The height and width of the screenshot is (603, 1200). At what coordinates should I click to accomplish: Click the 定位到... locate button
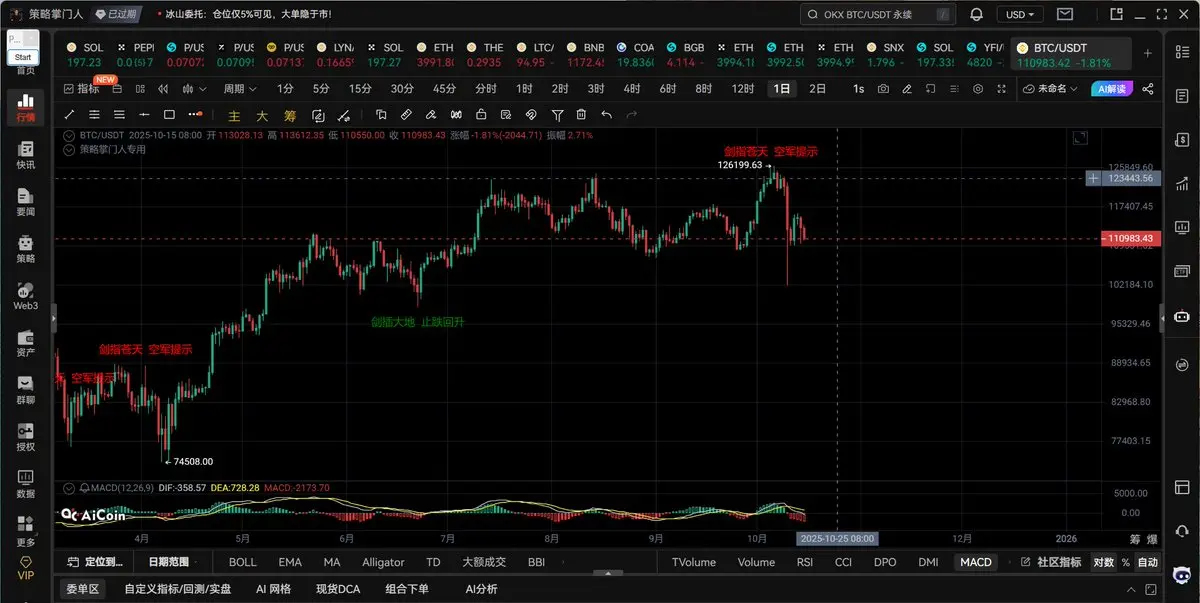96,562
